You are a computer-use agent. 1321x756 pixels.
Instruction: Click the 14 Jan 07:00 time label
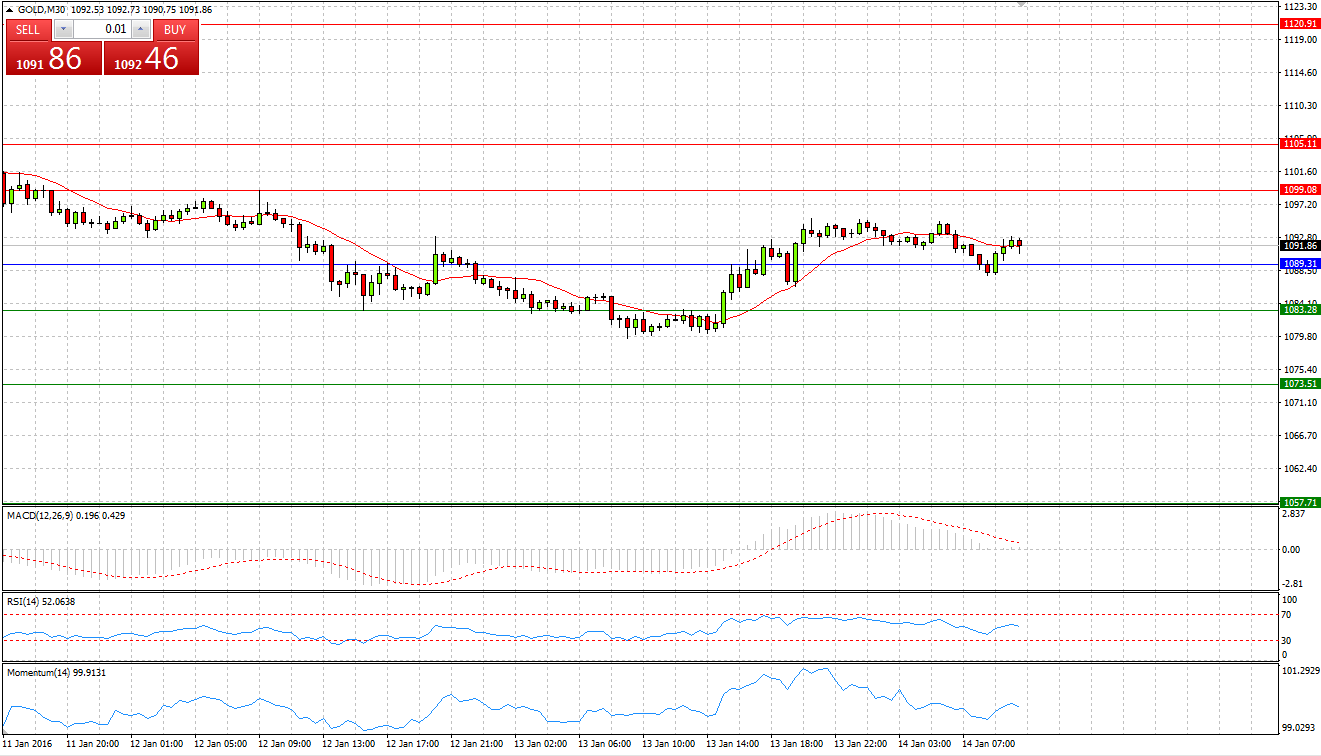[x=989, y=744]
